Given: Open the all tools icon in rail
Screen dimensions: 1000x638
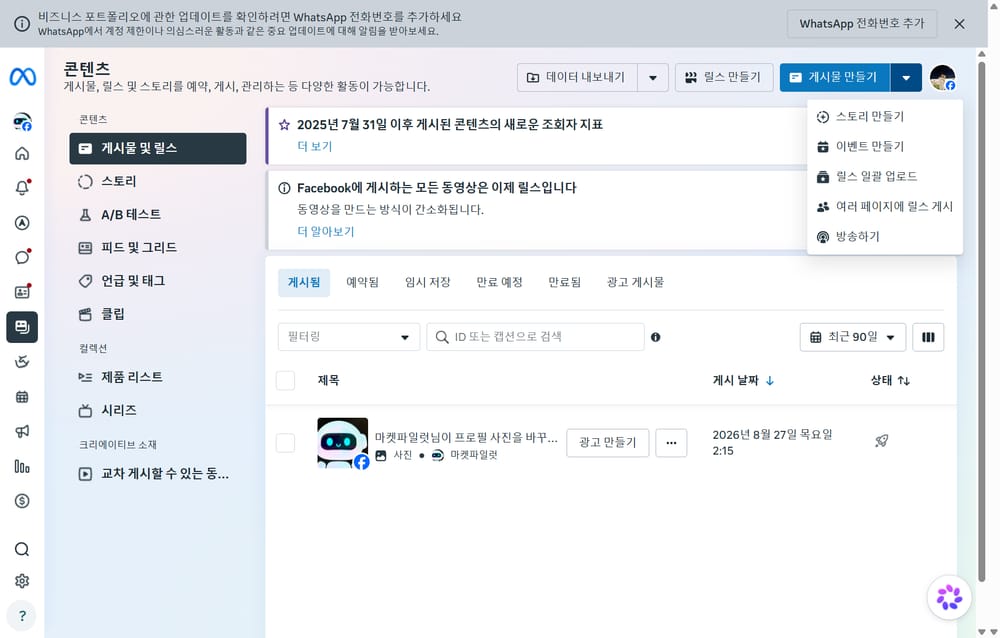Looking at the screenshot, I should [x=22, y=362].
